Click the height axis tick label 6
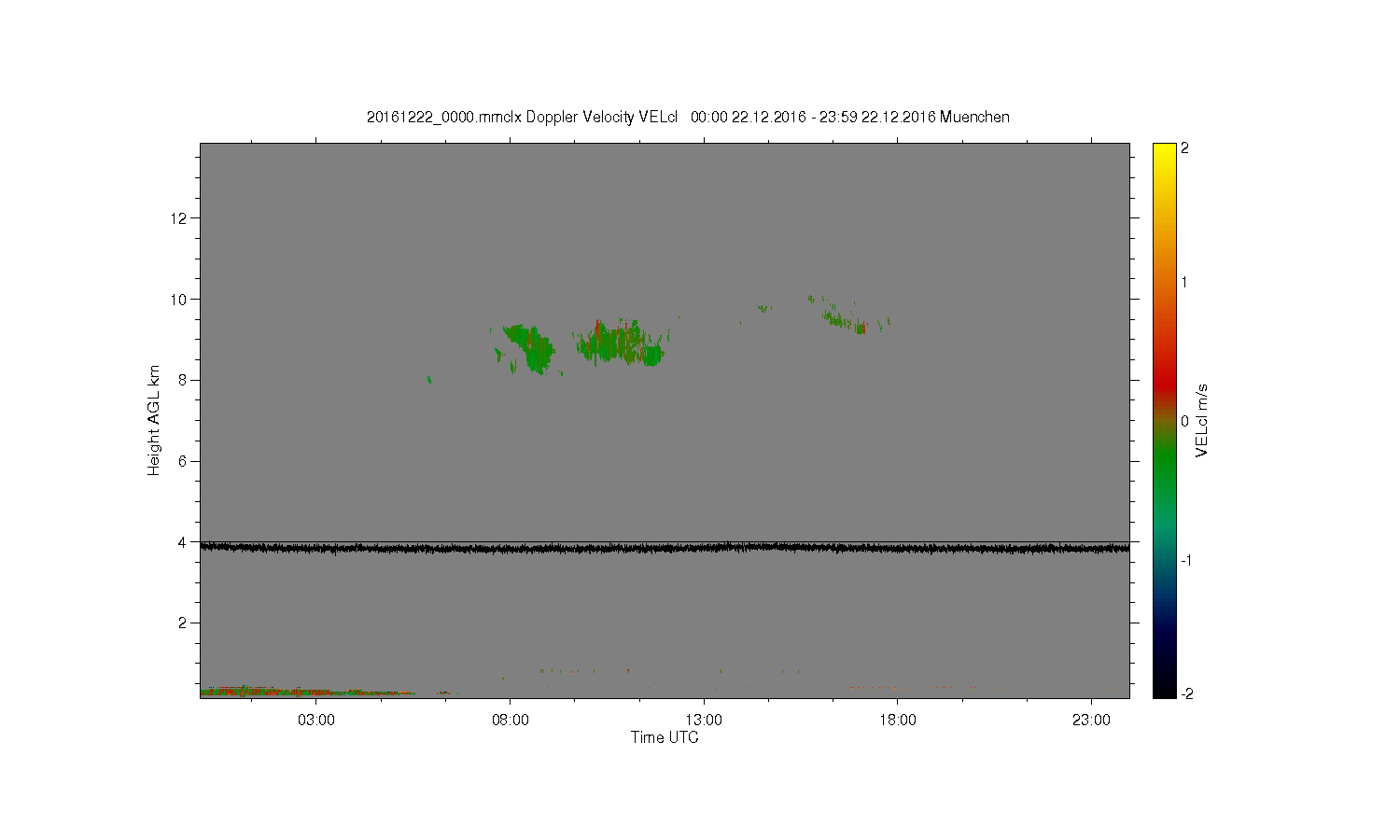1400x840 pixels. (x=184, y=461)
